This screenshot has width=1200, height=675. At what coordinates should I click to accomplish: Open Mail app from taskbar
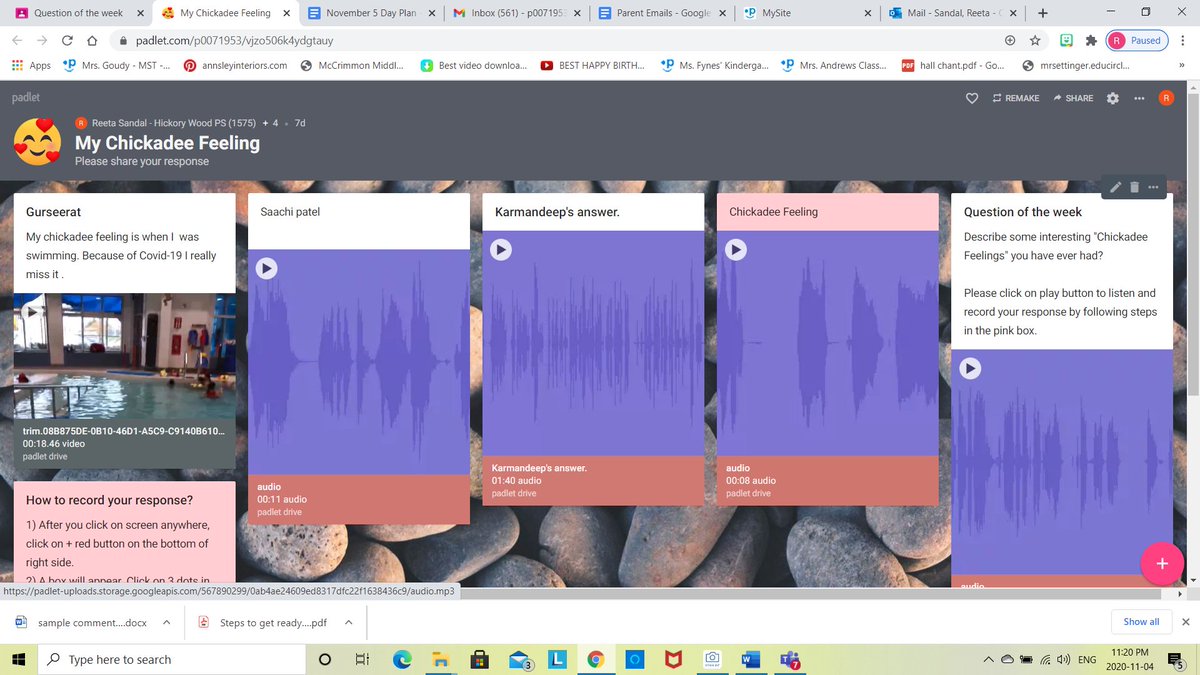520,660
